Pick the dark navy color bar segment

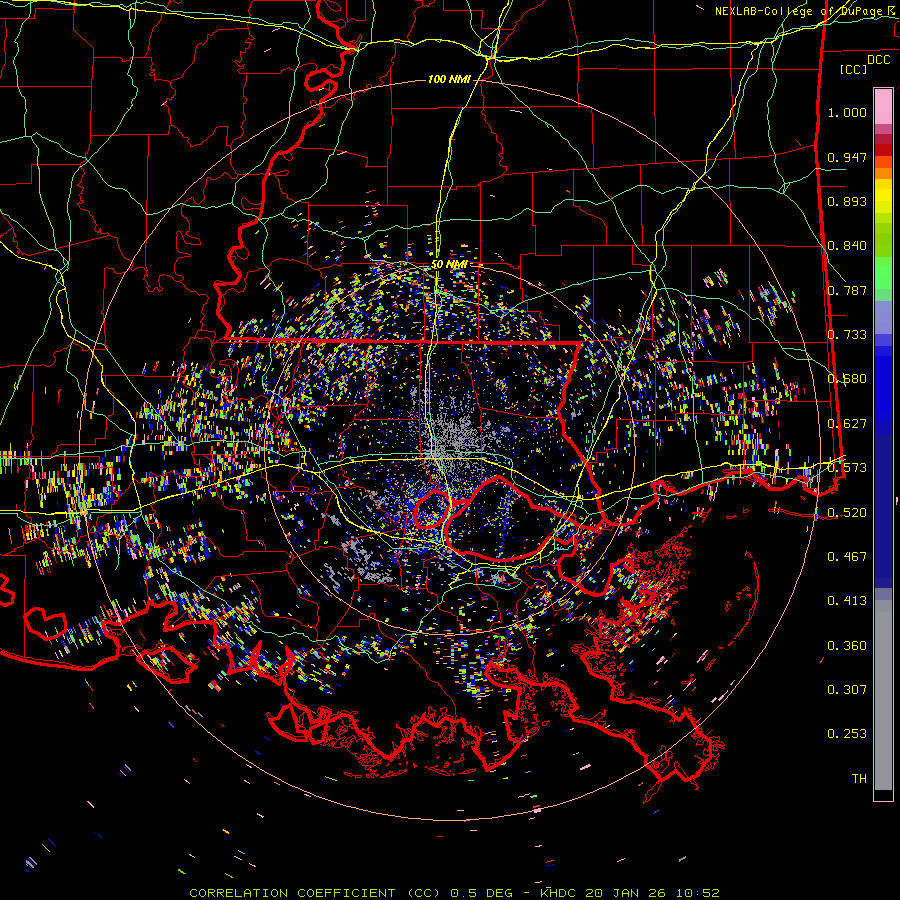[x=883, y=511]
